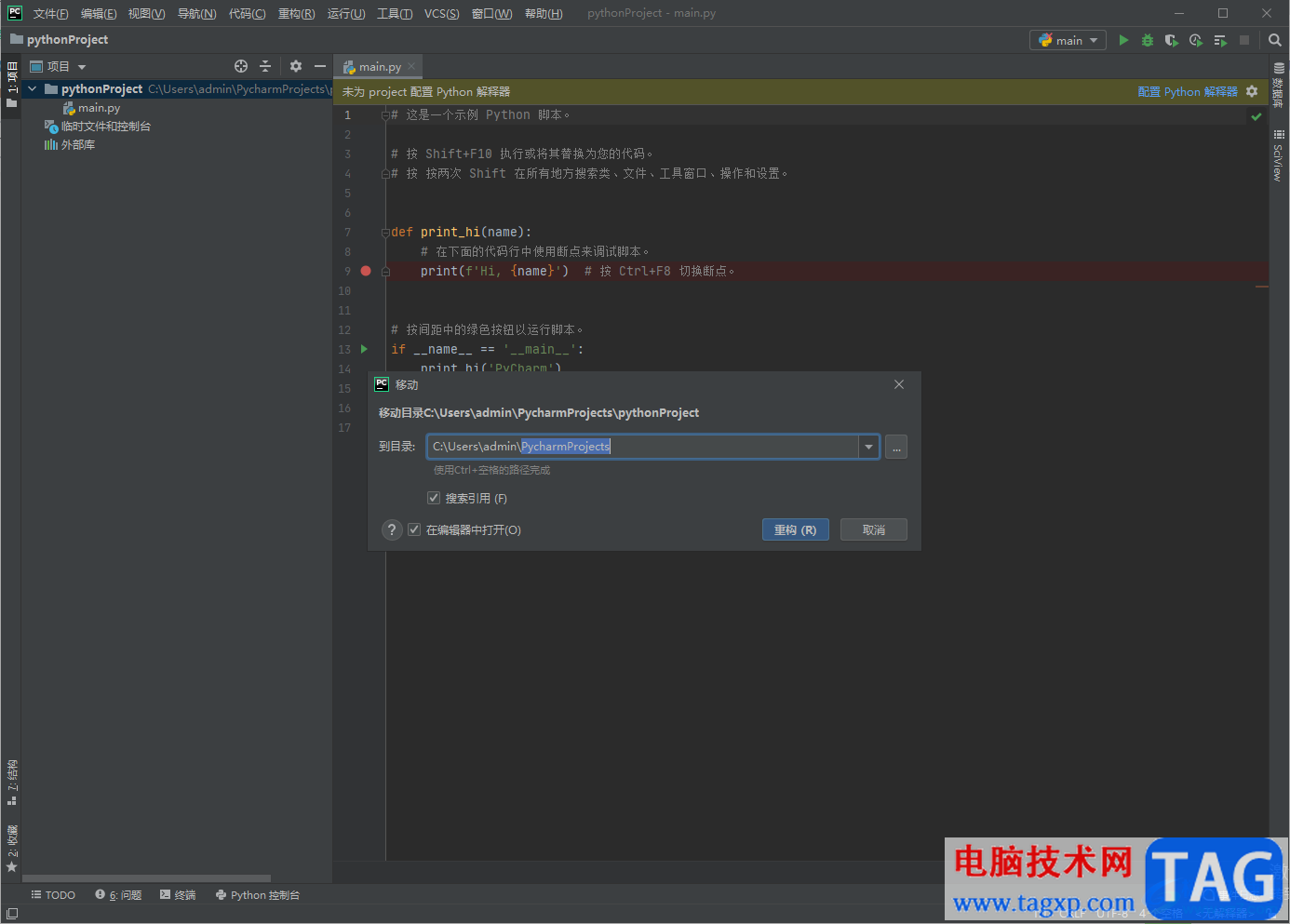The image size is (1290, 924).
Task: Open the main run configuration dropdown
Action: pyautogui.click(x=1068, y=40)
